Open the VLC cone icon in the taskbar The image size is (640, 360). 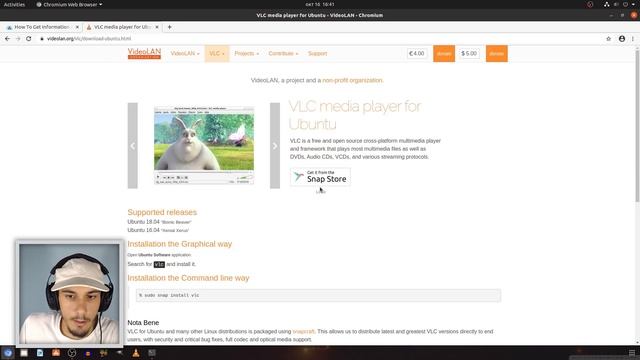136,353
